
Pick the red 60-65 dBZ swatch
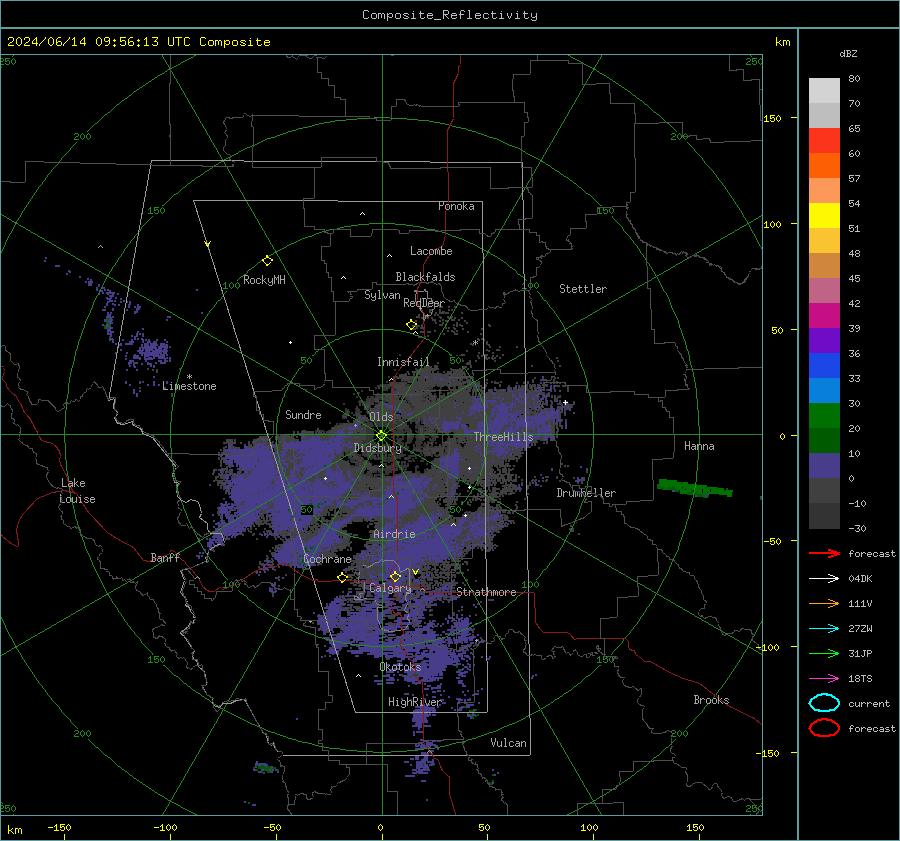824,141
